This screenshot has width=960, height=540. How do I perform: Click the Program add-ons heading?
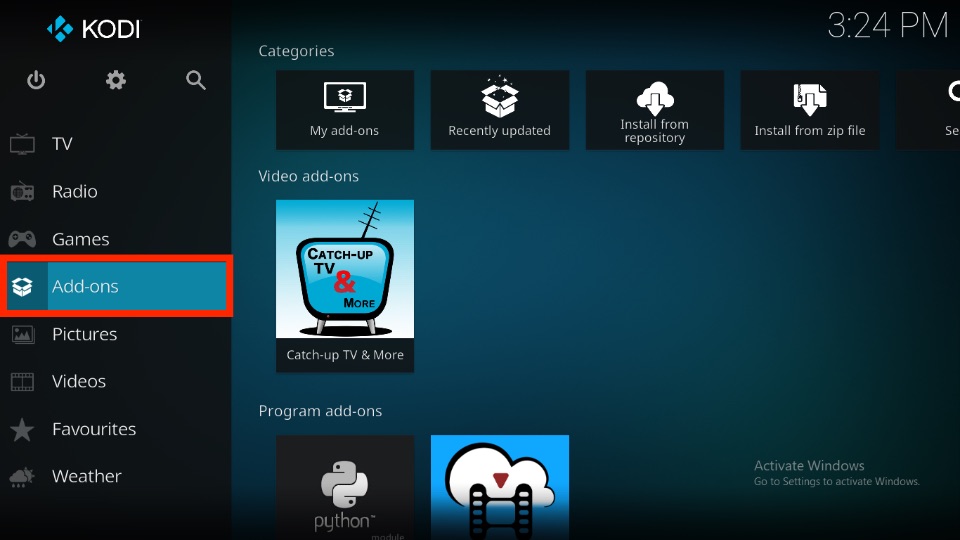point(320,411)
